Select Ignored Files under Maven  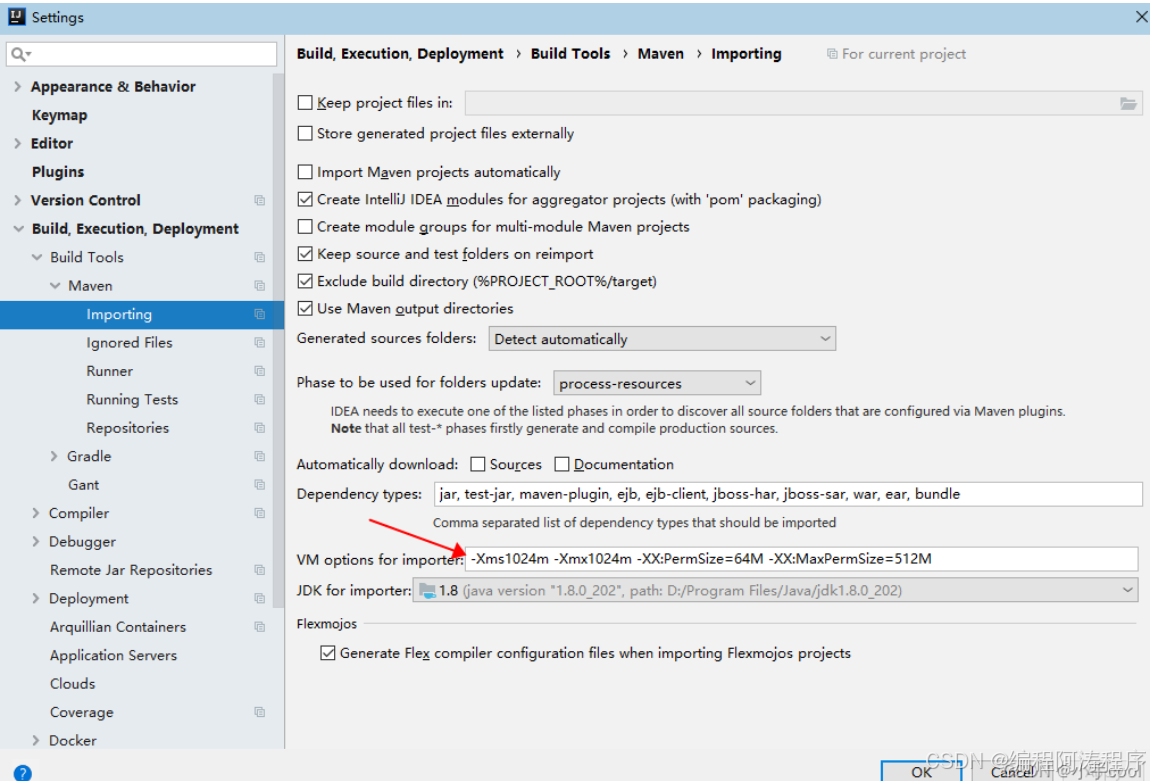129,342
